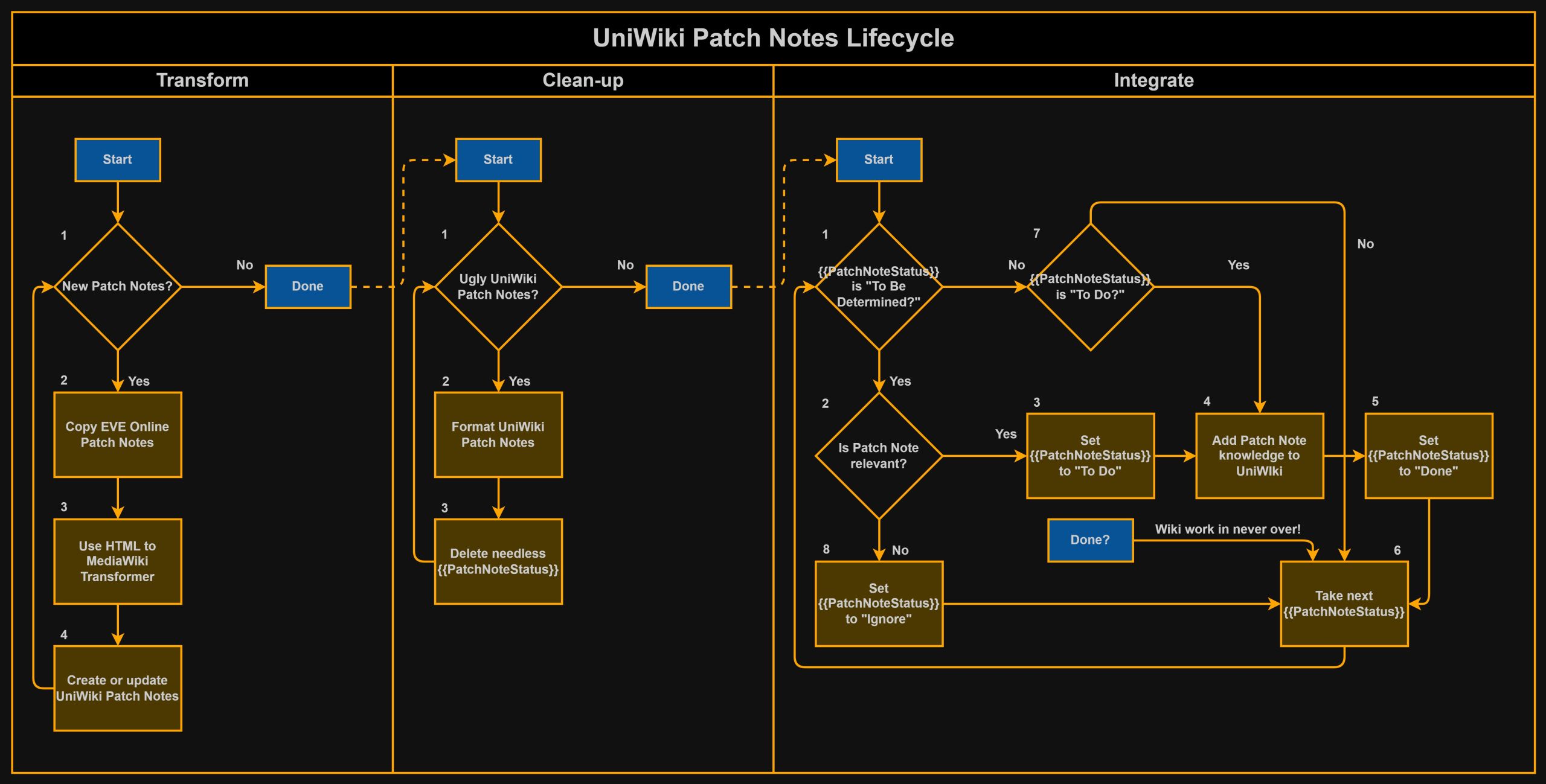Image resolution: width=1546 pixels, height=784 pixels.
Task: Click the Clean-up lane Done box
Action: pos(688,287)
